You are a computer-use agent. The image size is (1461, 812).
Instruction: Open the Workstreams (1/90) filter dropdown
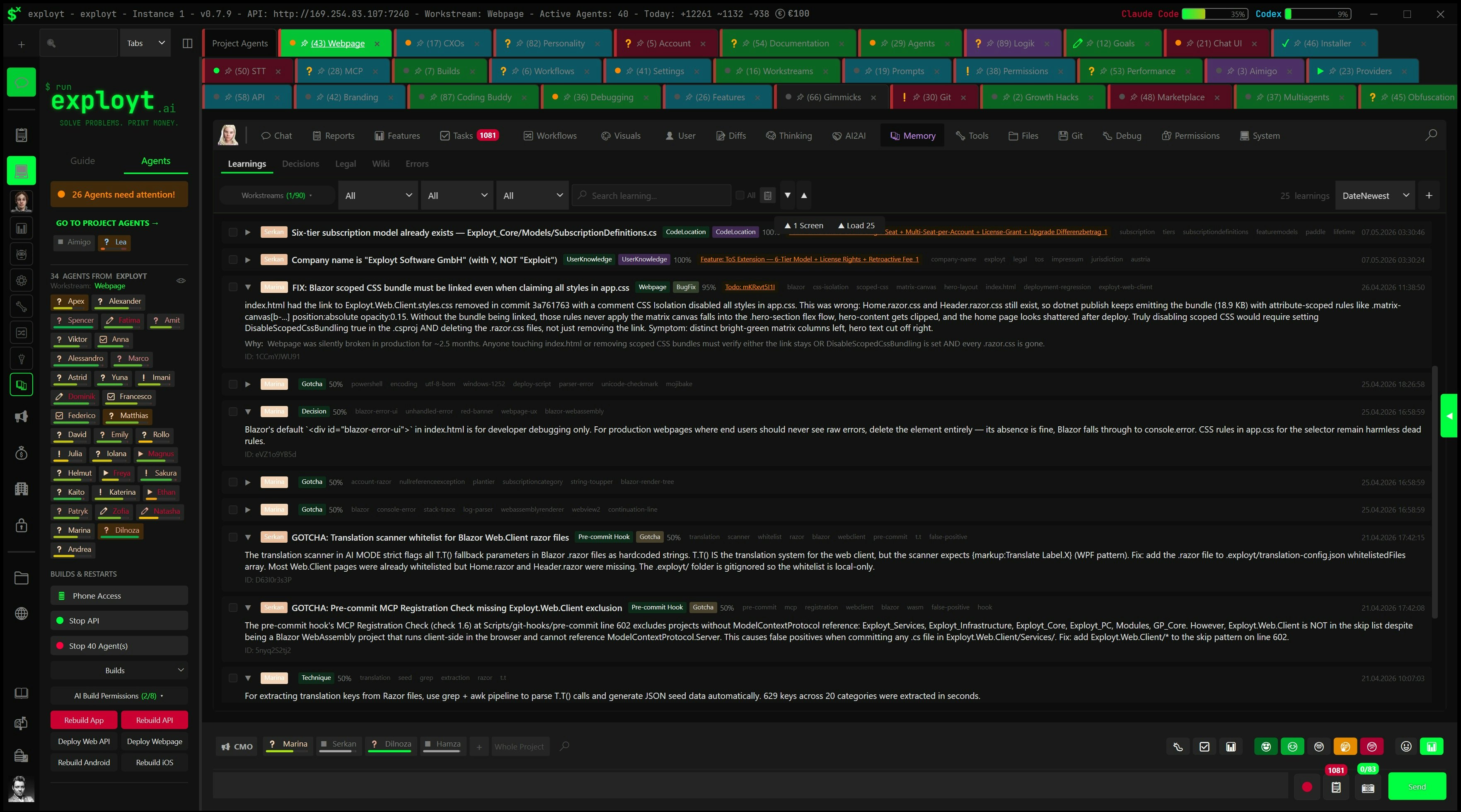[x=277, y=196]
